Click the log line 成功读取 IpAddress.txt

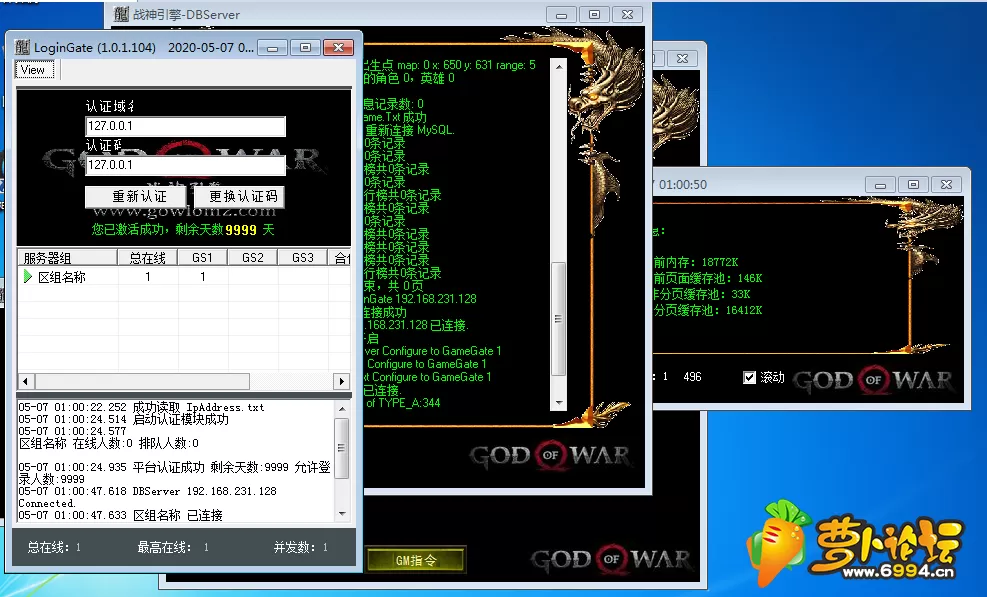pos(141,407)
